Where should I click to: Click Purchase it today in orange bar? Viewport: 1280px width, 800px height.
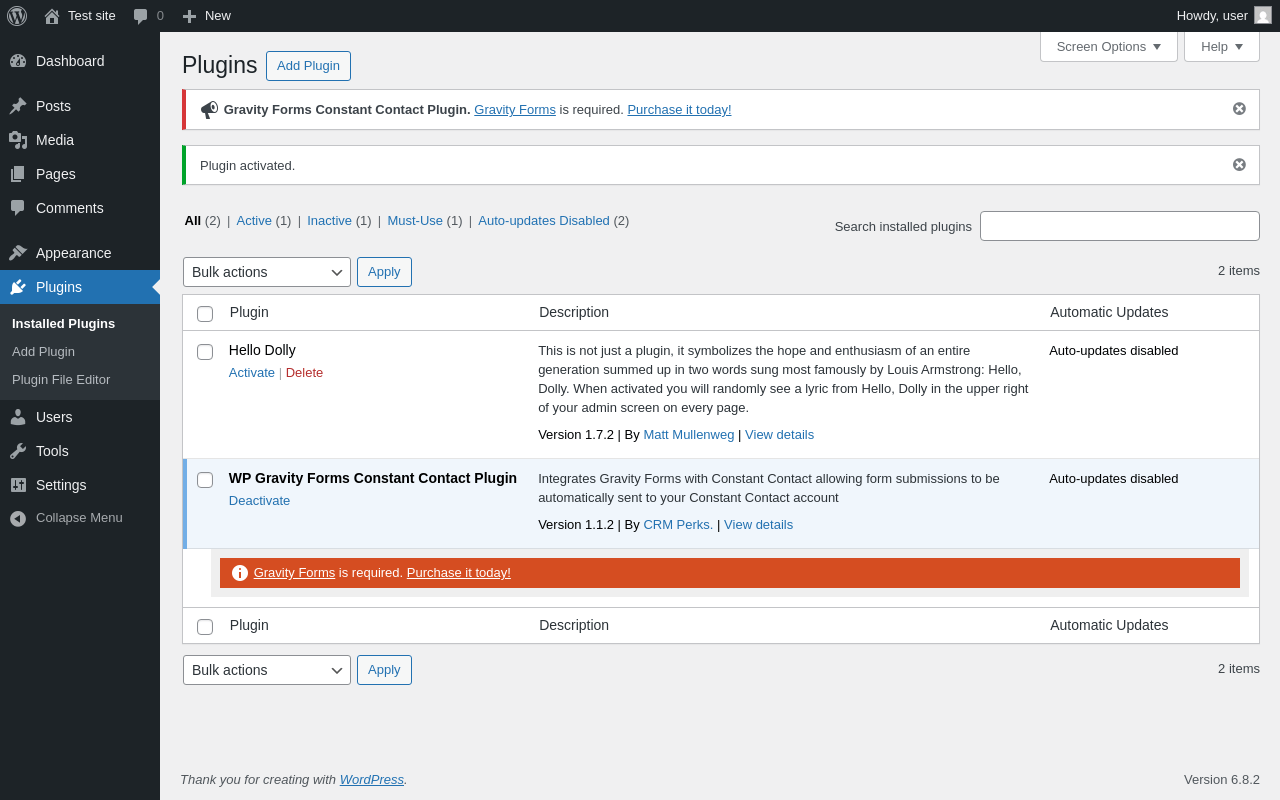pos(459,573)
